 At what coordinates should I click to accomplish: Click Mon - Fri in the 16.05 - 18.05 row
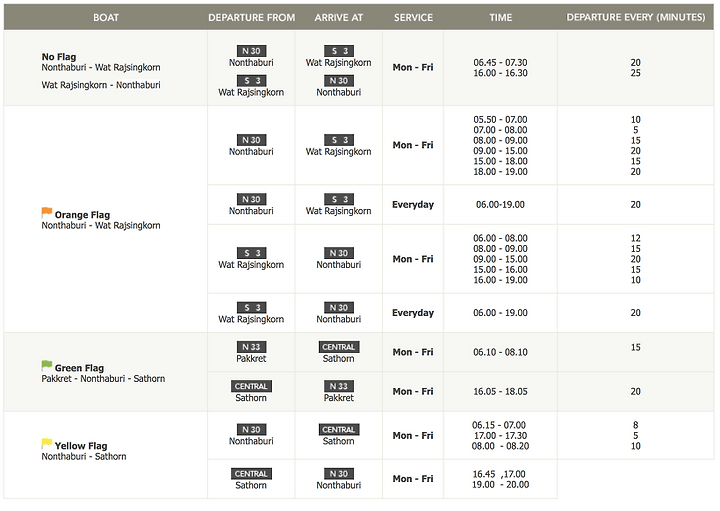(413, 392)
